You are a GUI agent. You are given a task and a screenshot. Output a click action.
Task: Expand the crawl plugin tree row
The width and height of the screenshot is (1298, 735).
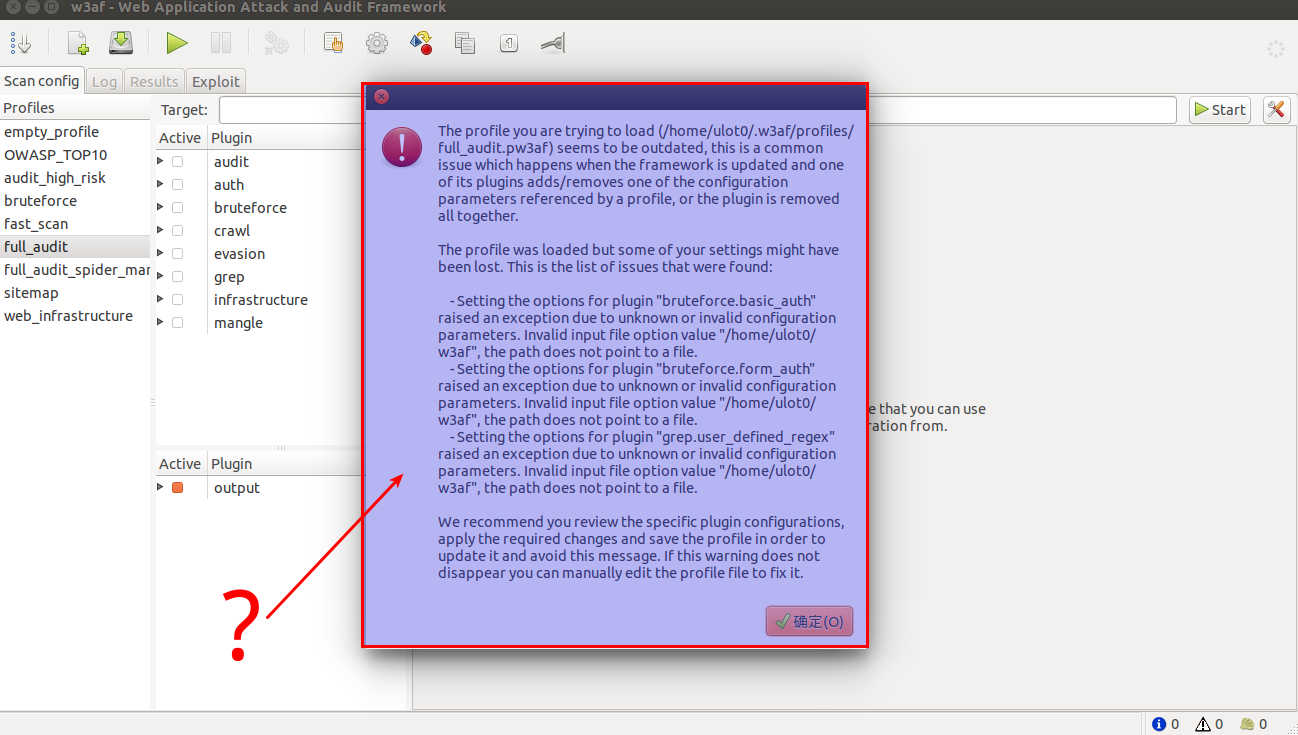pyautogui.click(x=160, y=231)
